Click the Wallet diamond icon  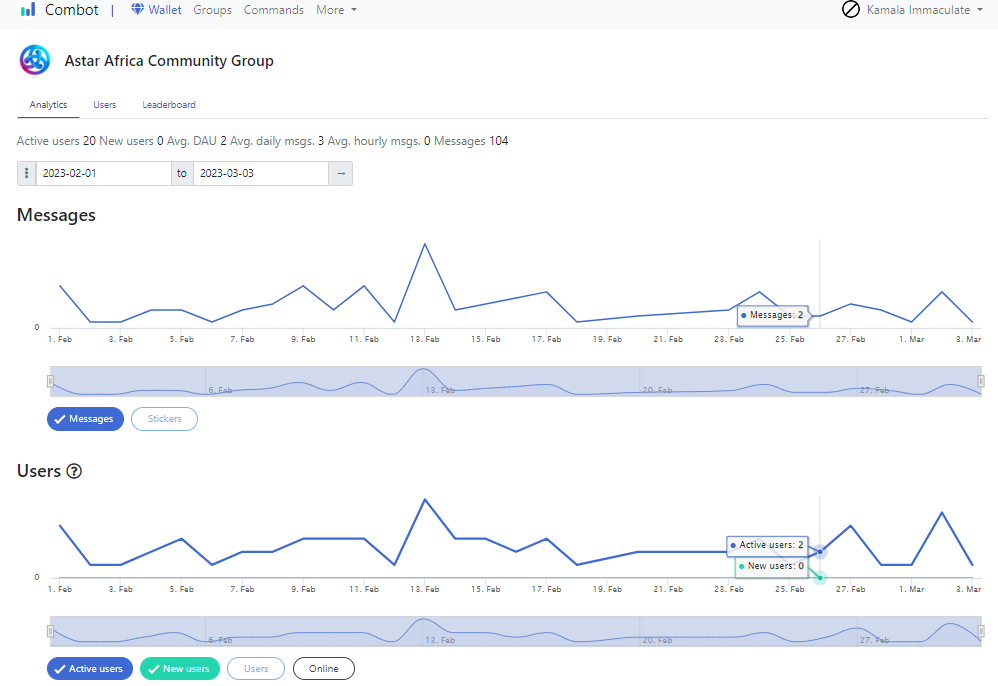[x=137, y=9]
